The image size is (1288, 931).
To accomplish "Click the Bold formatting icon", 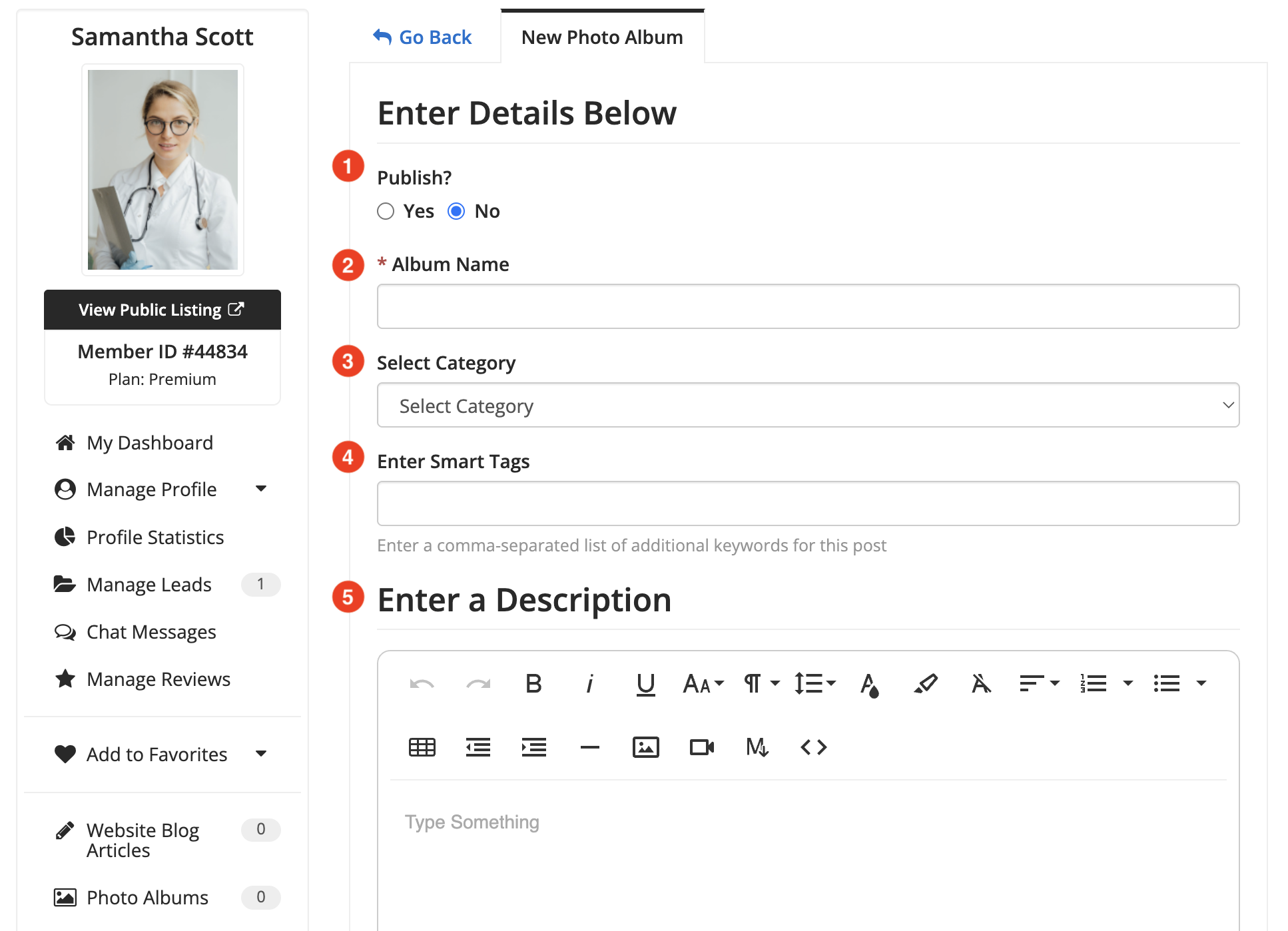I will pyautogui.click(x=533, y=683).
